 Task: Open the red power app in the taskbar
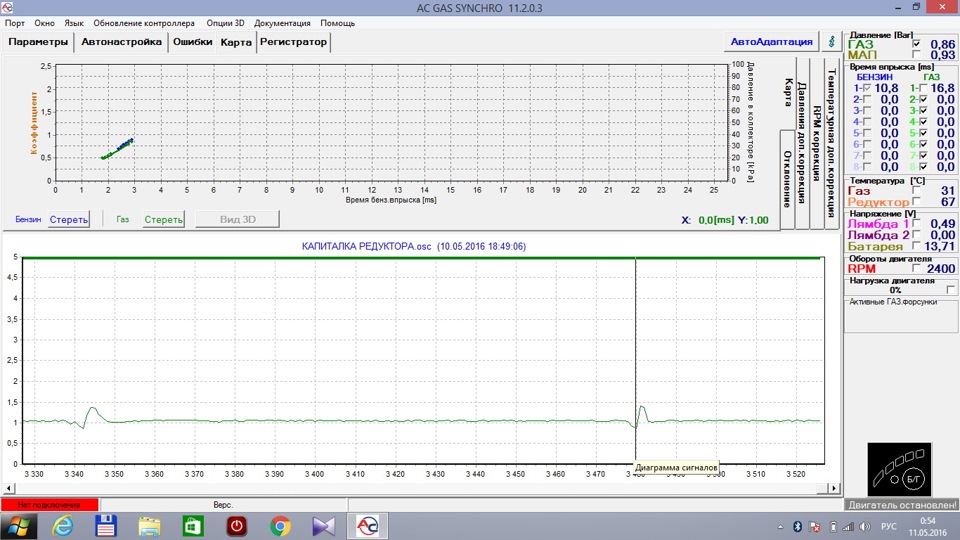[x=237, y=526]
